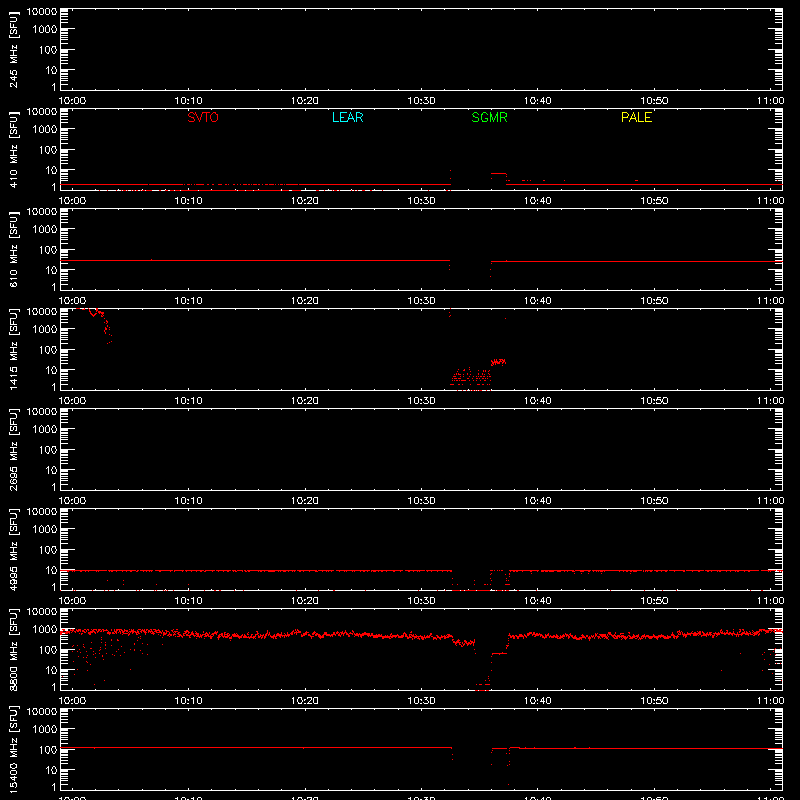This screenshot has height=800, width=800.
Task: Click the green SGMR station label
Action: point(489,117)
